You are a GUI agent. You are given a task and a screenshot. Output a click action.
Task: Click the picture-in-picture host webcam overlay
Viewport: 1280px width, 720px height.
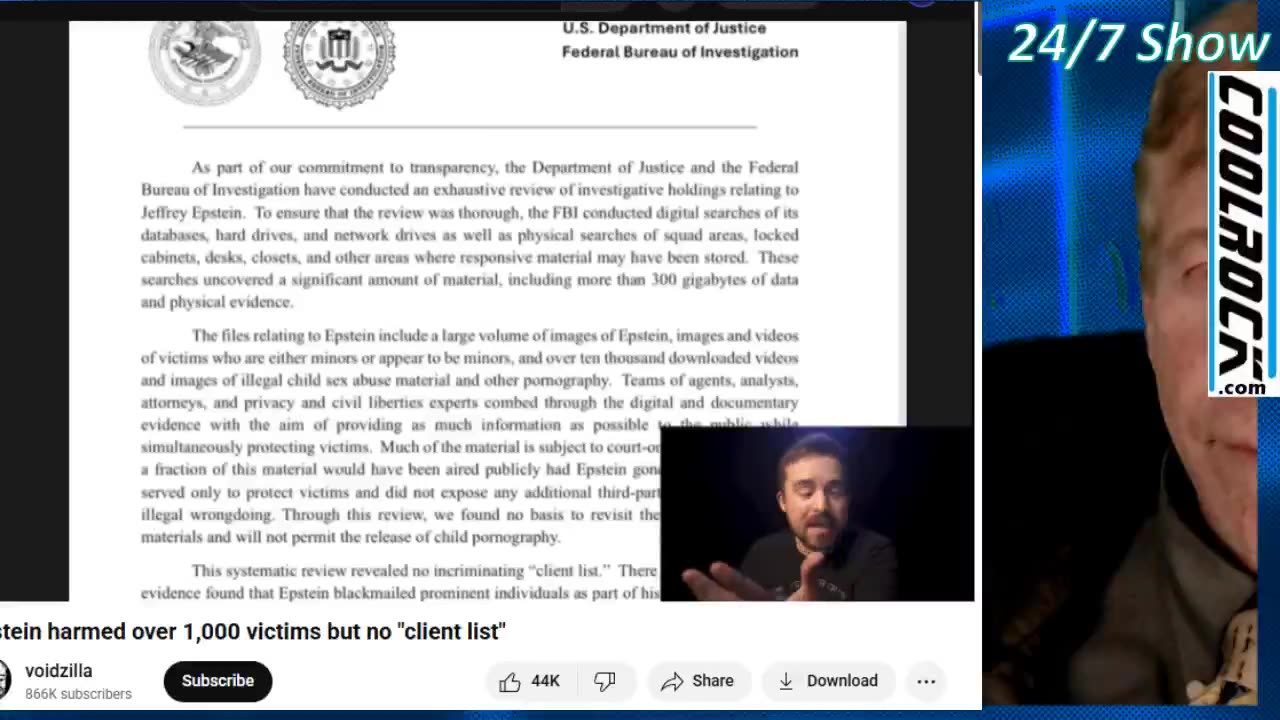click(817, 514)
